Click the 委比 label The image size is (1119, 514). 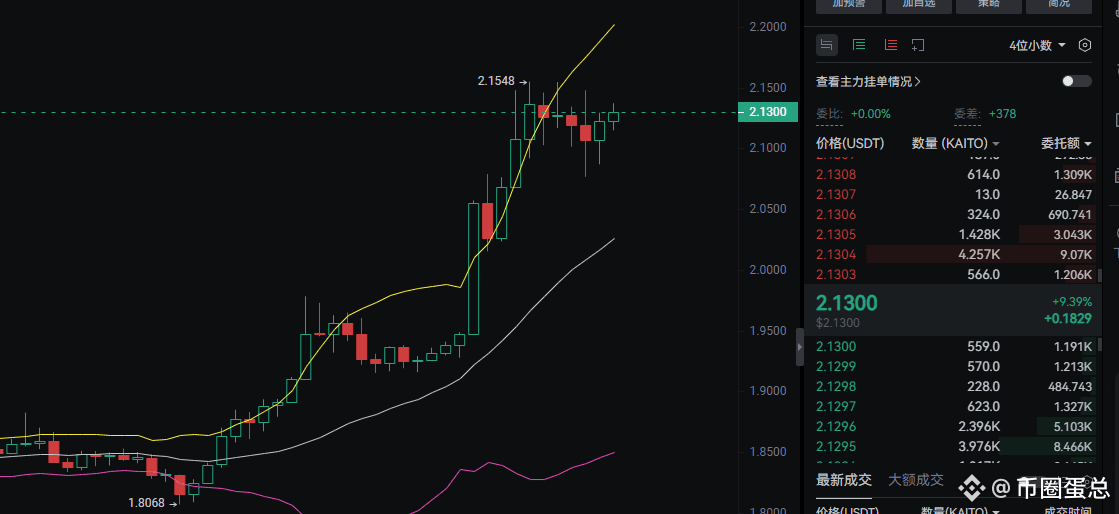829,114
